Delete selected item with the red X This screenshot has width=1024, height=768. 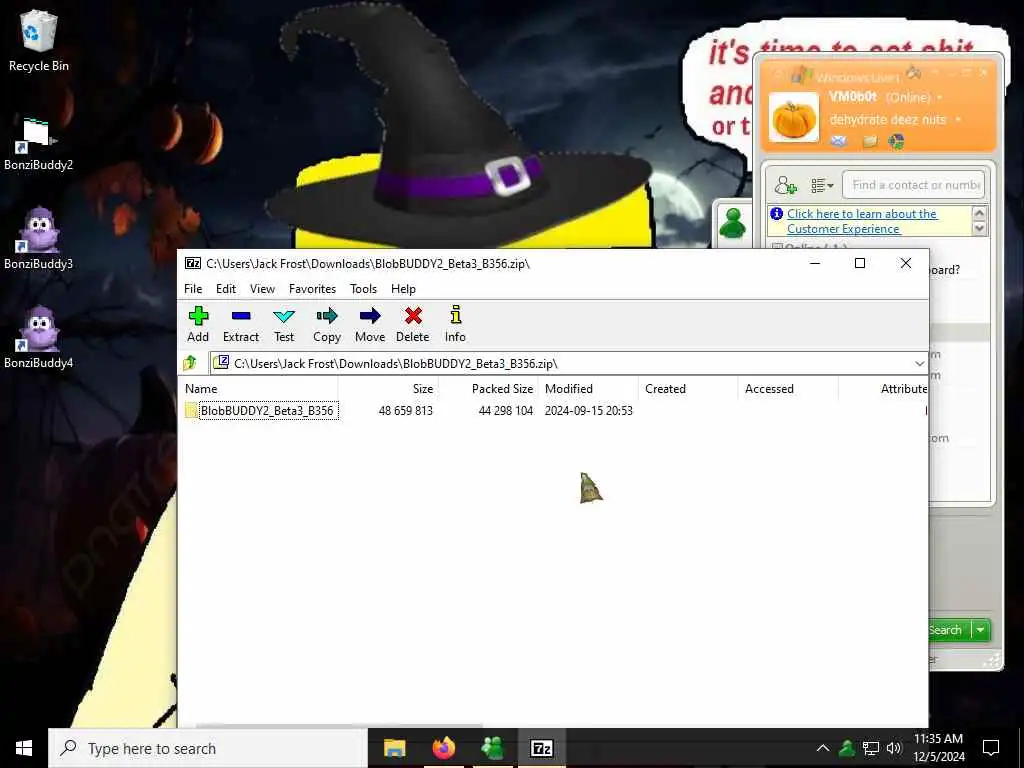(413, 324)
